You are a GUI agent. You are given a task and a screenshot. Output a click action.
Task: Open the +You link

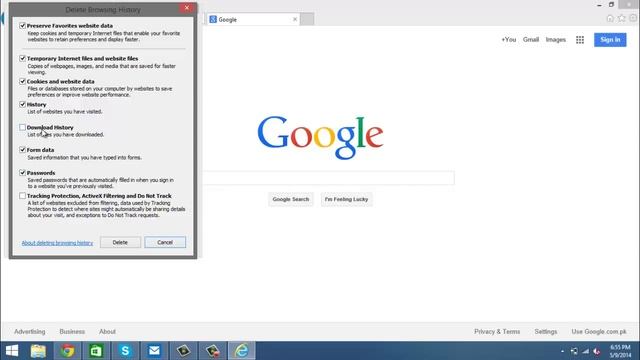(509, 40)
